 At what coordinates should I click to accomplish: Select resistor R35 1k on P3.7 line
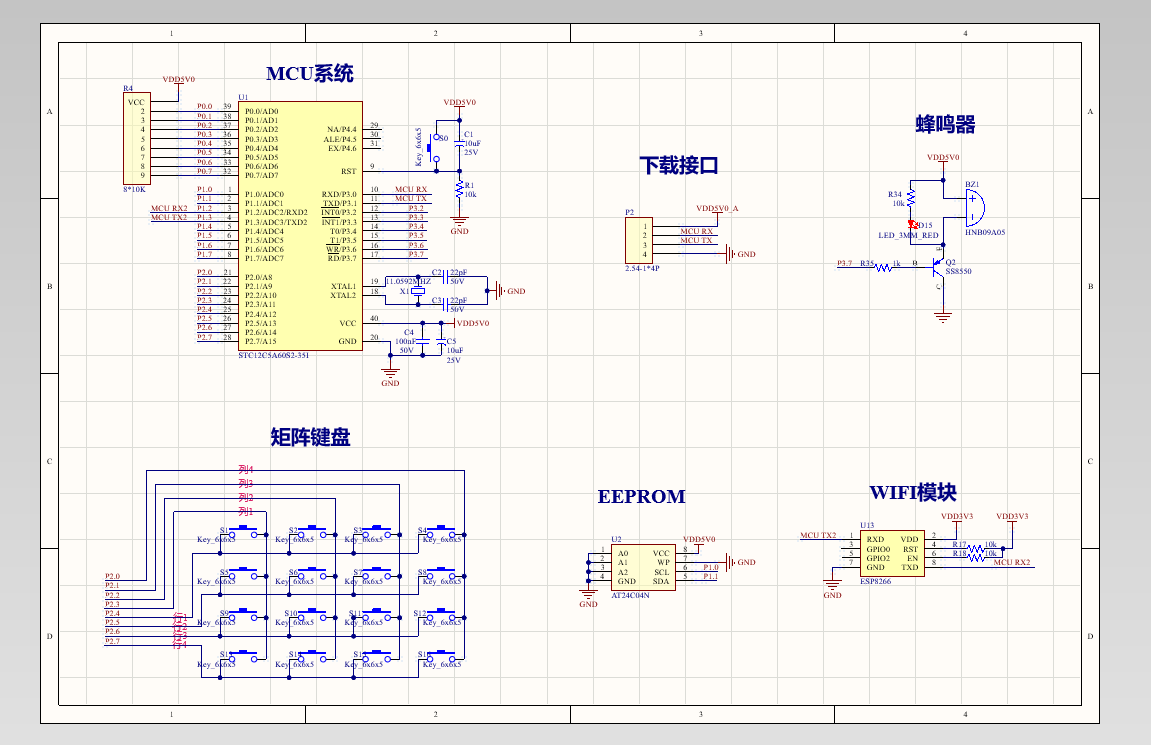pos(885,268)
